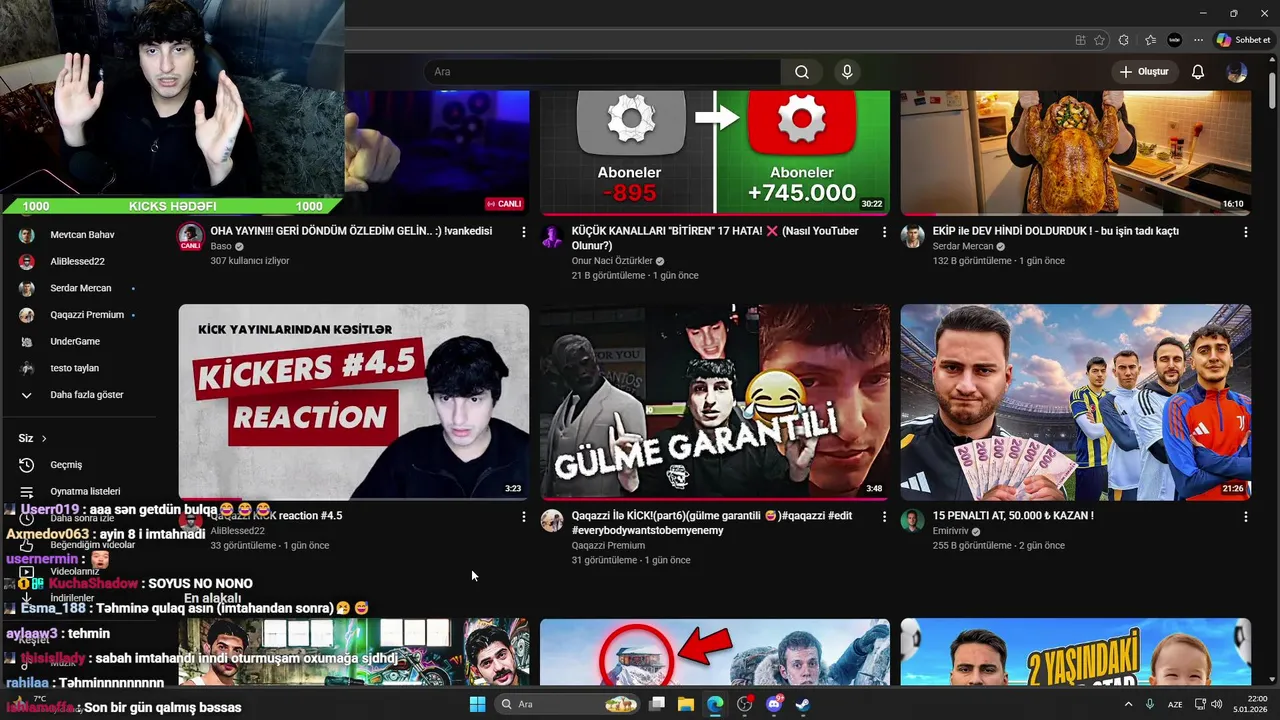Image resolution: width=1280 pixels, height=720 pixels.
Task: Open Onur Naci Öztürkler channel name link
Action: tap(612, 261)
